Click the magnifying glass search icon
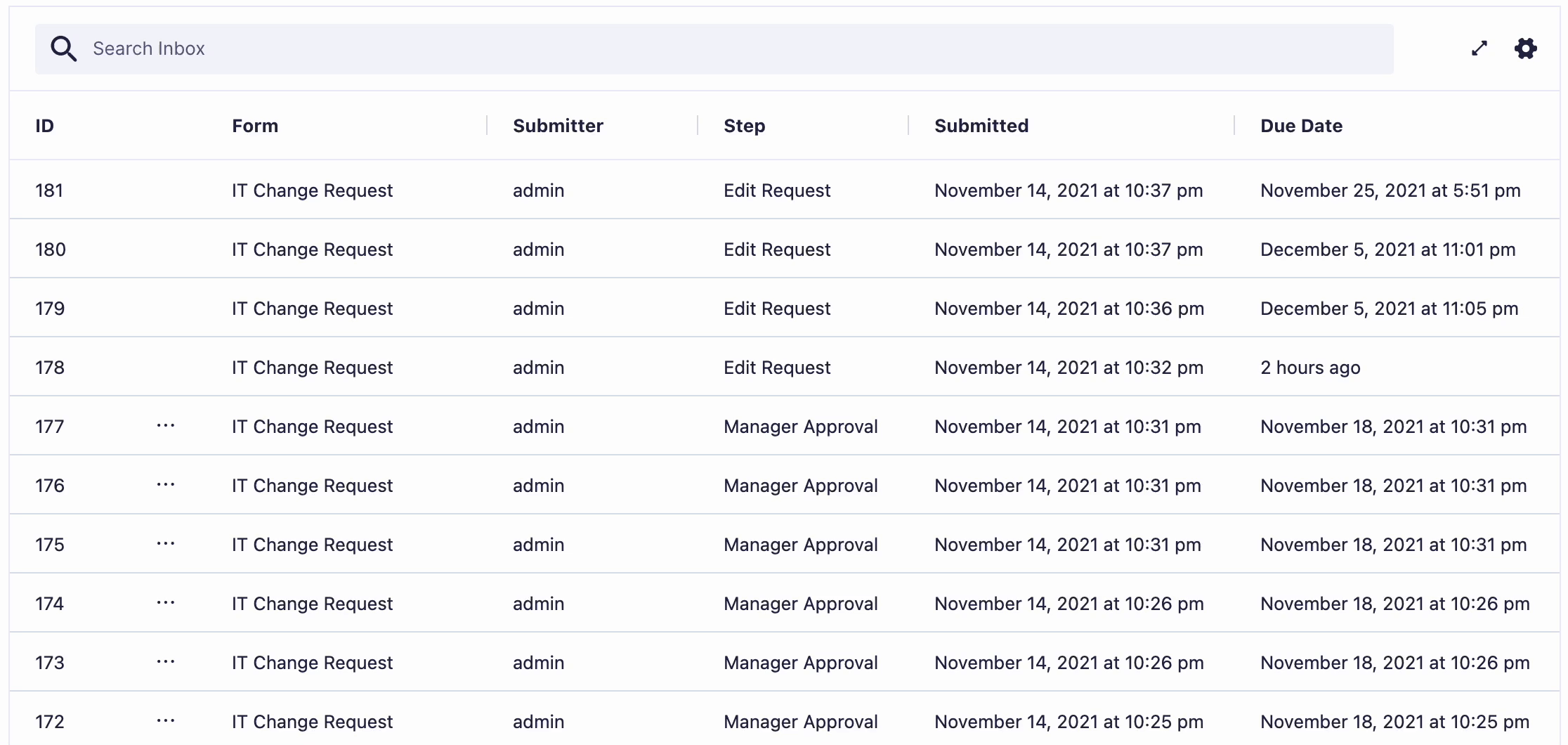Screen dimensions: 1568x745 (x=63, y=48)
